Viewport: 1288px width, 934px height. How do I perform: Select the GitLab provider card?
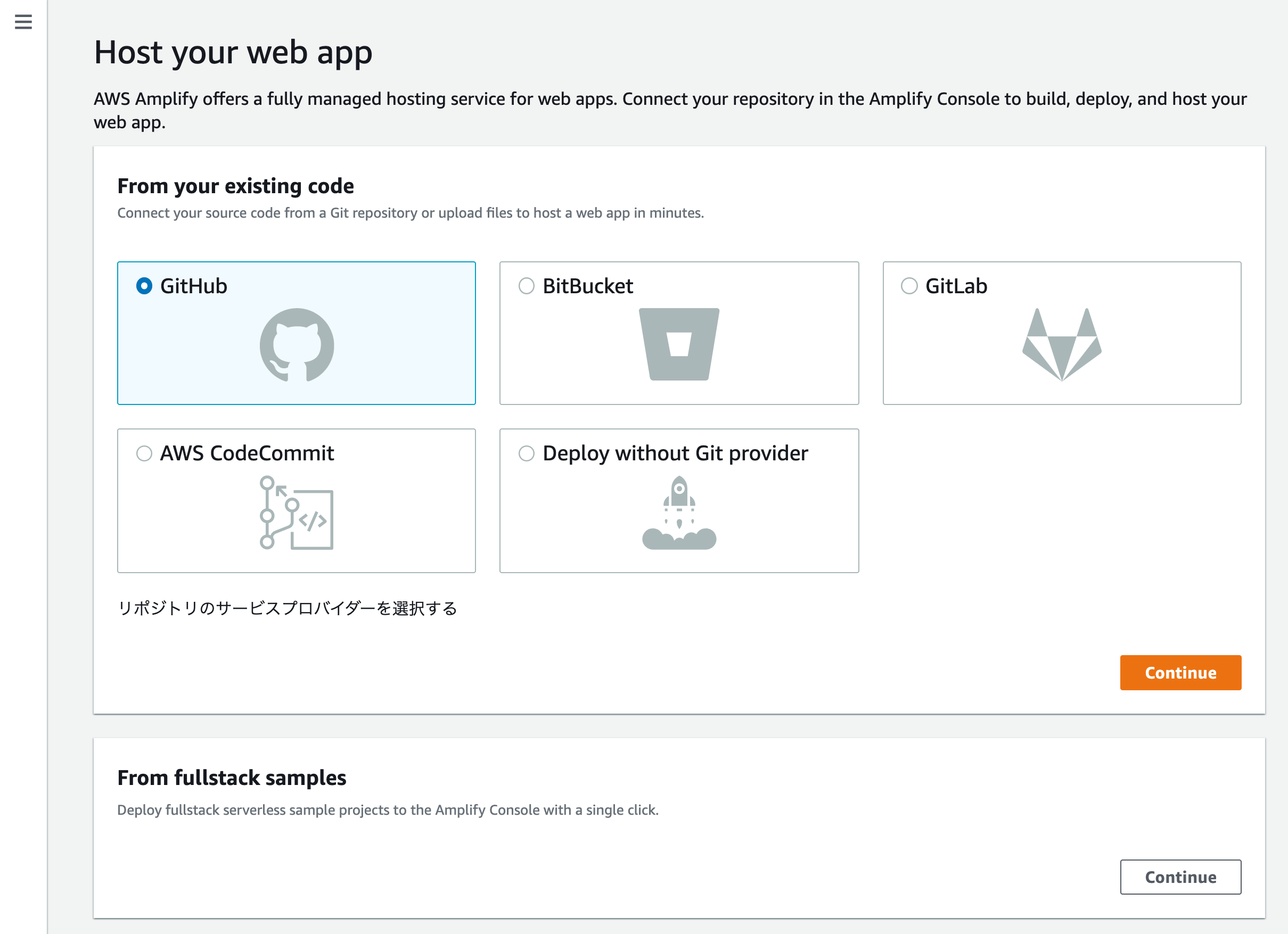1063,333
